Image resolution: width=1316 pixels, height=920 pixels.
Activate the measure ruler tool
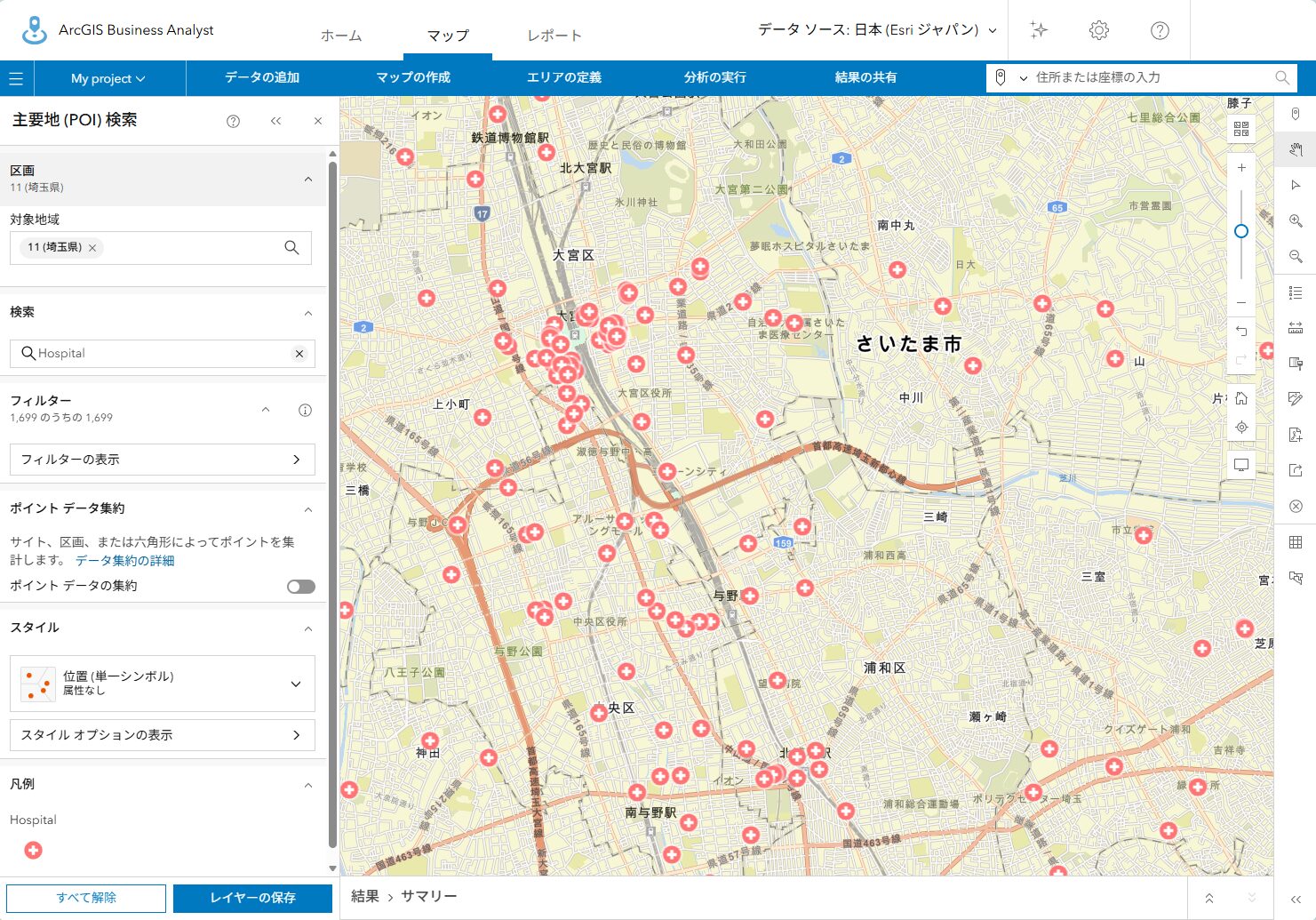coord(1296,328)
